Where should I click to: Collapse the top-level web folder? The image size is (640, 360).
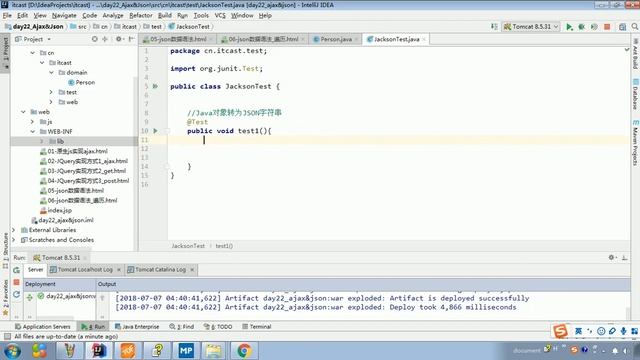(23, 112)
